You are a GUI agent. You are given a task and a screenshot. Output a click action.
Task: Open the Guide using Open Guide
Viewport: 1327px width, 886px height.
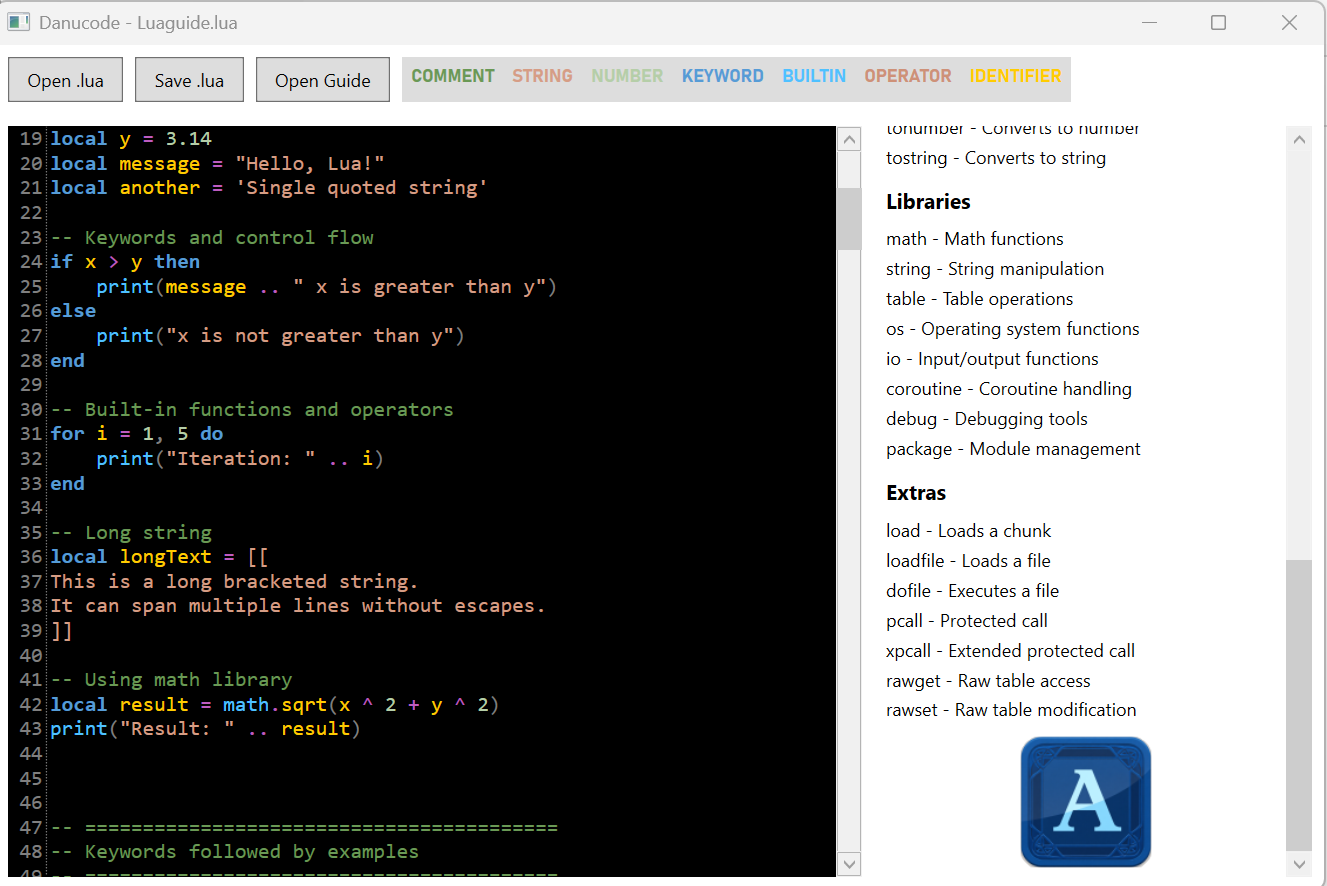pos(322,79)
